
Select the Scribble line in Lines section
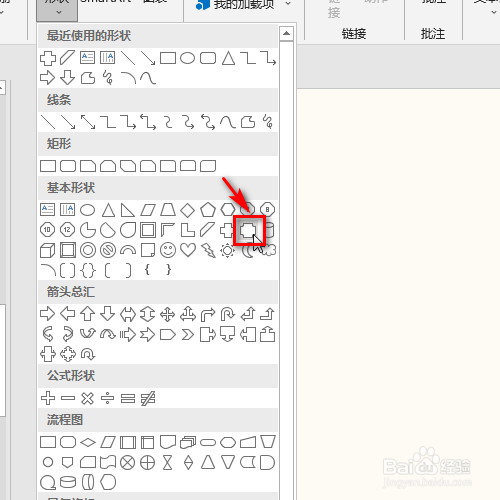[268, 122]
